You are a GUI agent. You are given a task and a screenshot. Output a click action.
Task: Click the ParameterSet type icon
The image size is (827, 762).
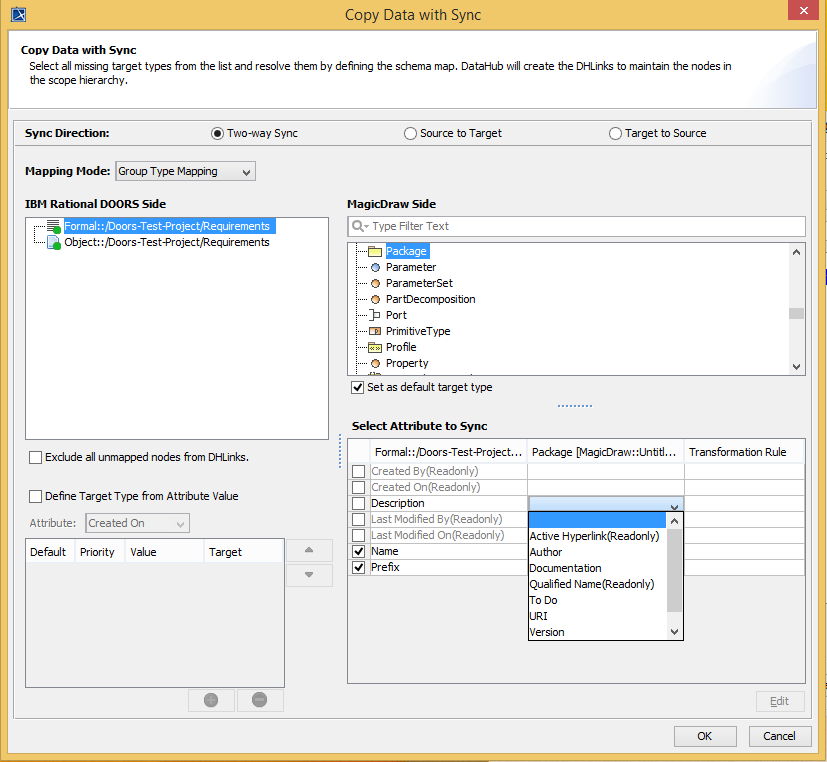click(x=375, y=284)
